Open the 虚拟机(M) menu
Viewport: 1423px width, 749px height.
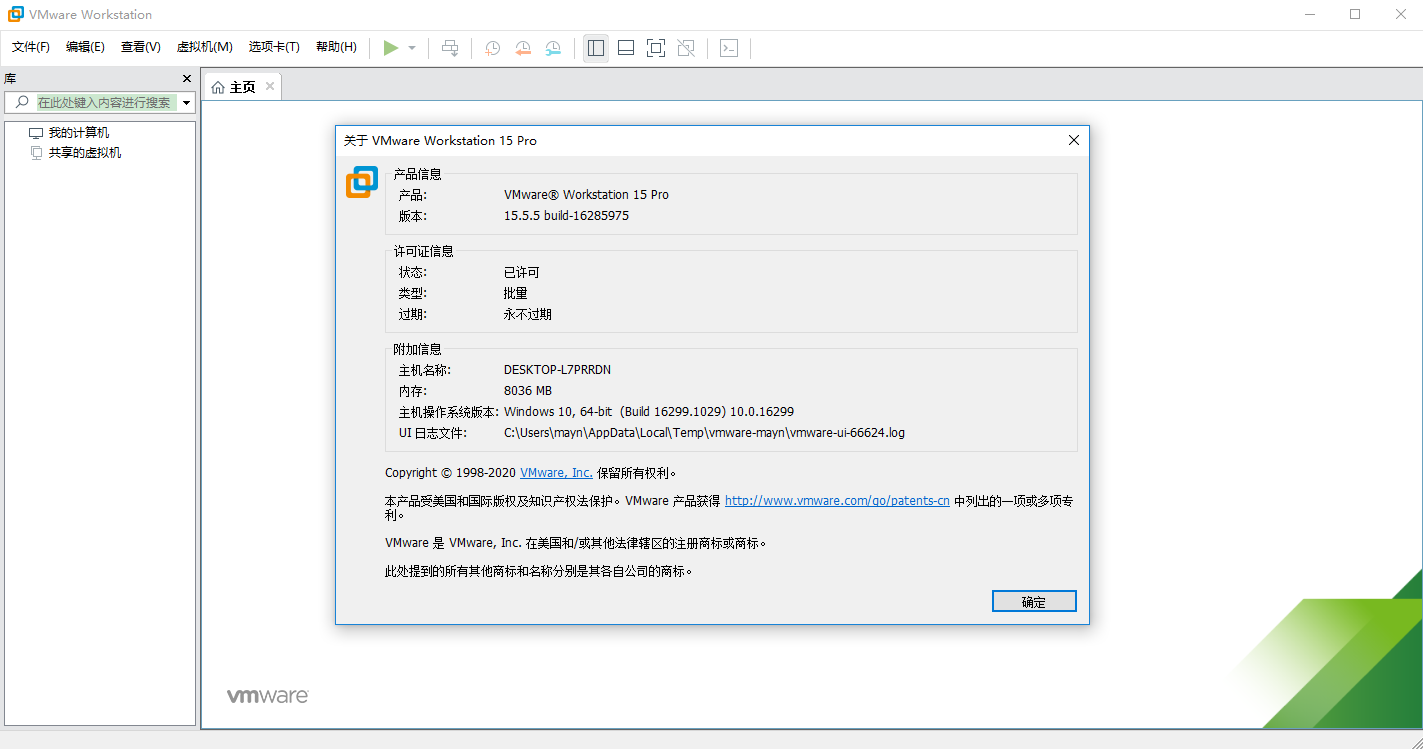(204, 46)
